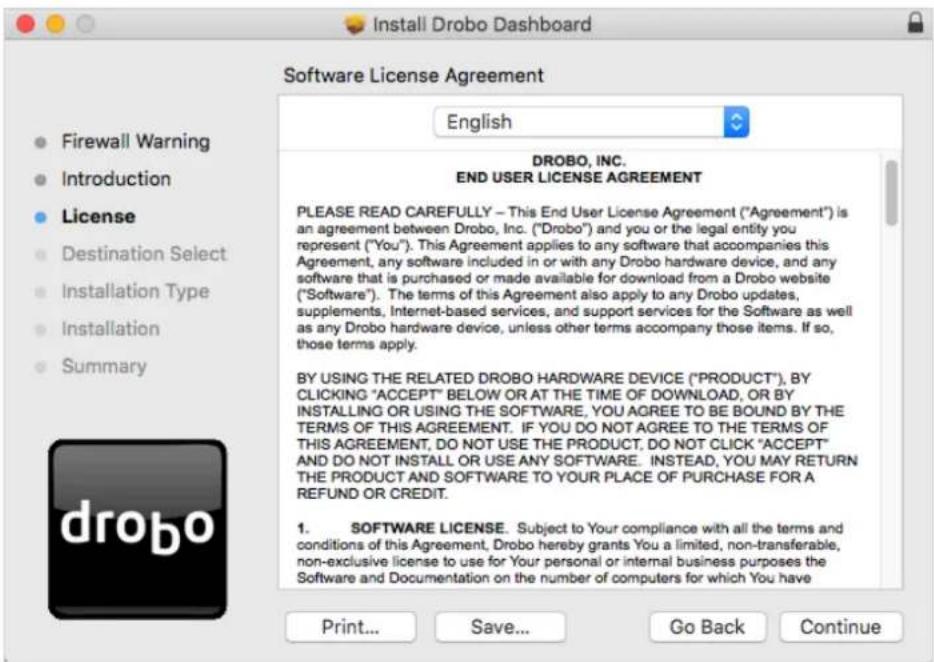Select the Destination Select step
This screenshot has width=934, height=662.
click(144, 254)
